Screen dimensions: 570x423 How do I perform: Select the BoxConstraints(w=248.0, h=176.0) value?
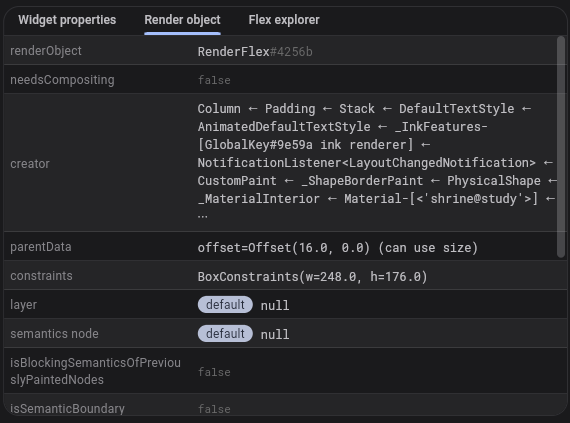312,277
